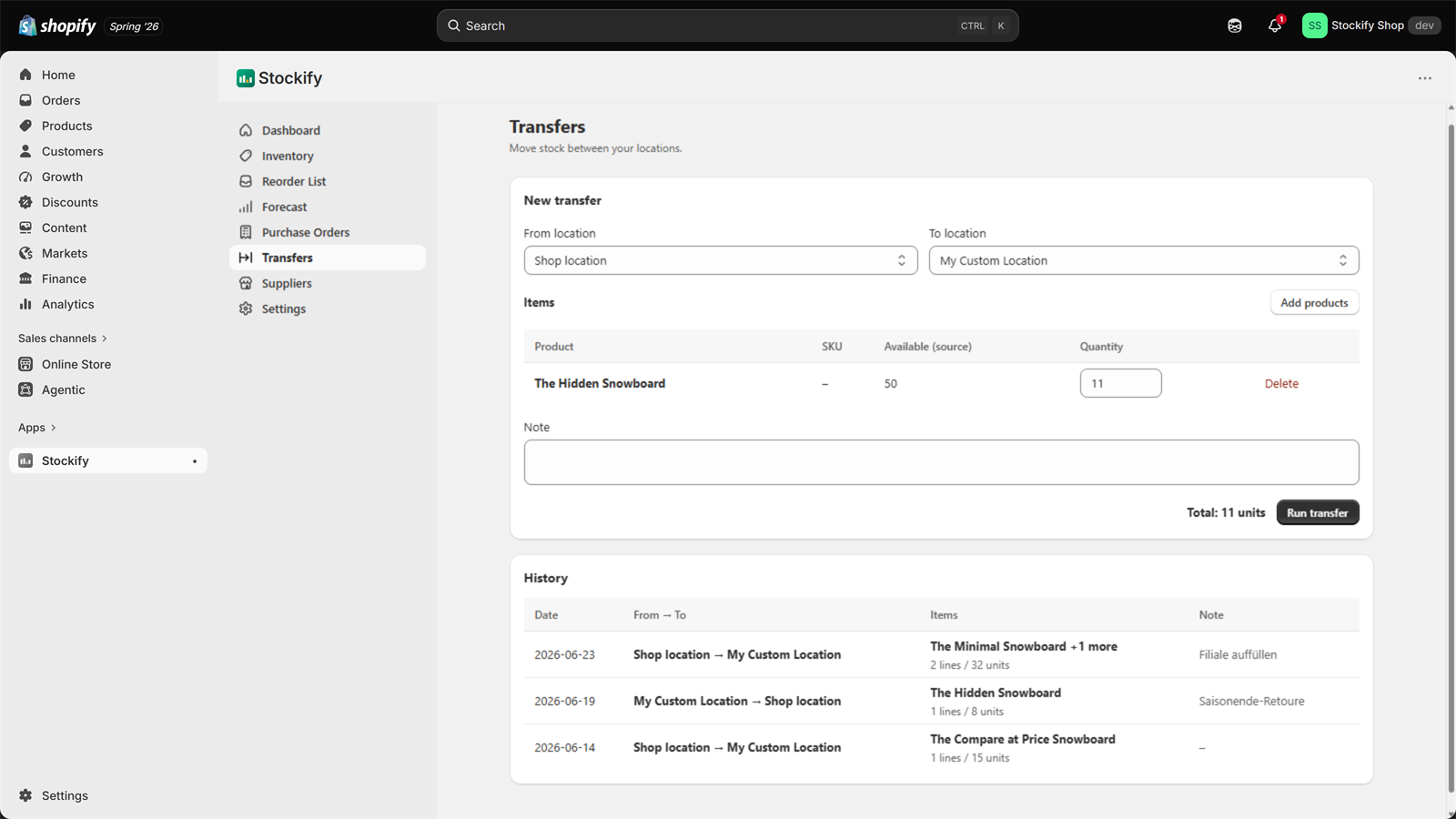Click the Saisonende-Retoure note text
1456x819 pixels.
click(x=1251, y=701)
